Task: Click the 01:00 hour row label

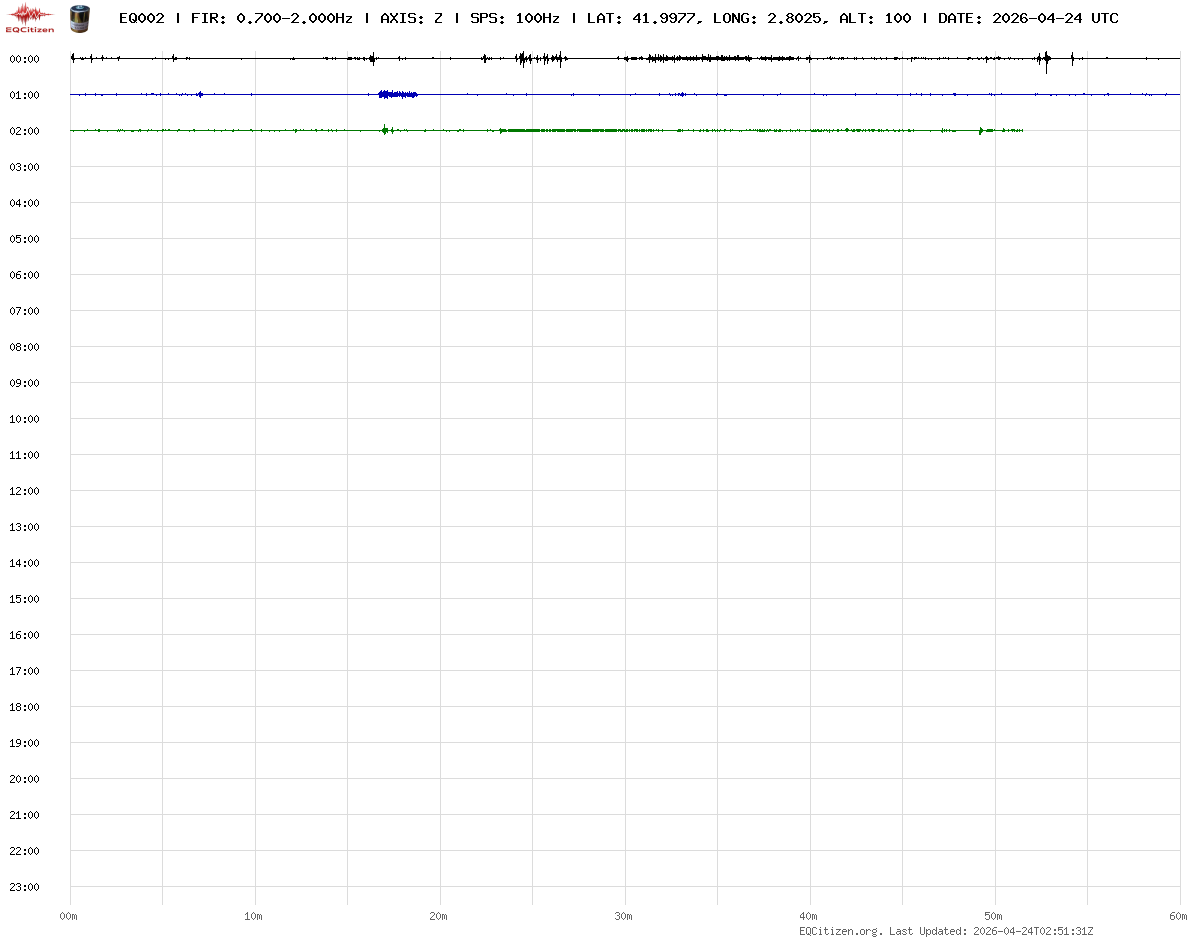Action: tap(24, 95)
